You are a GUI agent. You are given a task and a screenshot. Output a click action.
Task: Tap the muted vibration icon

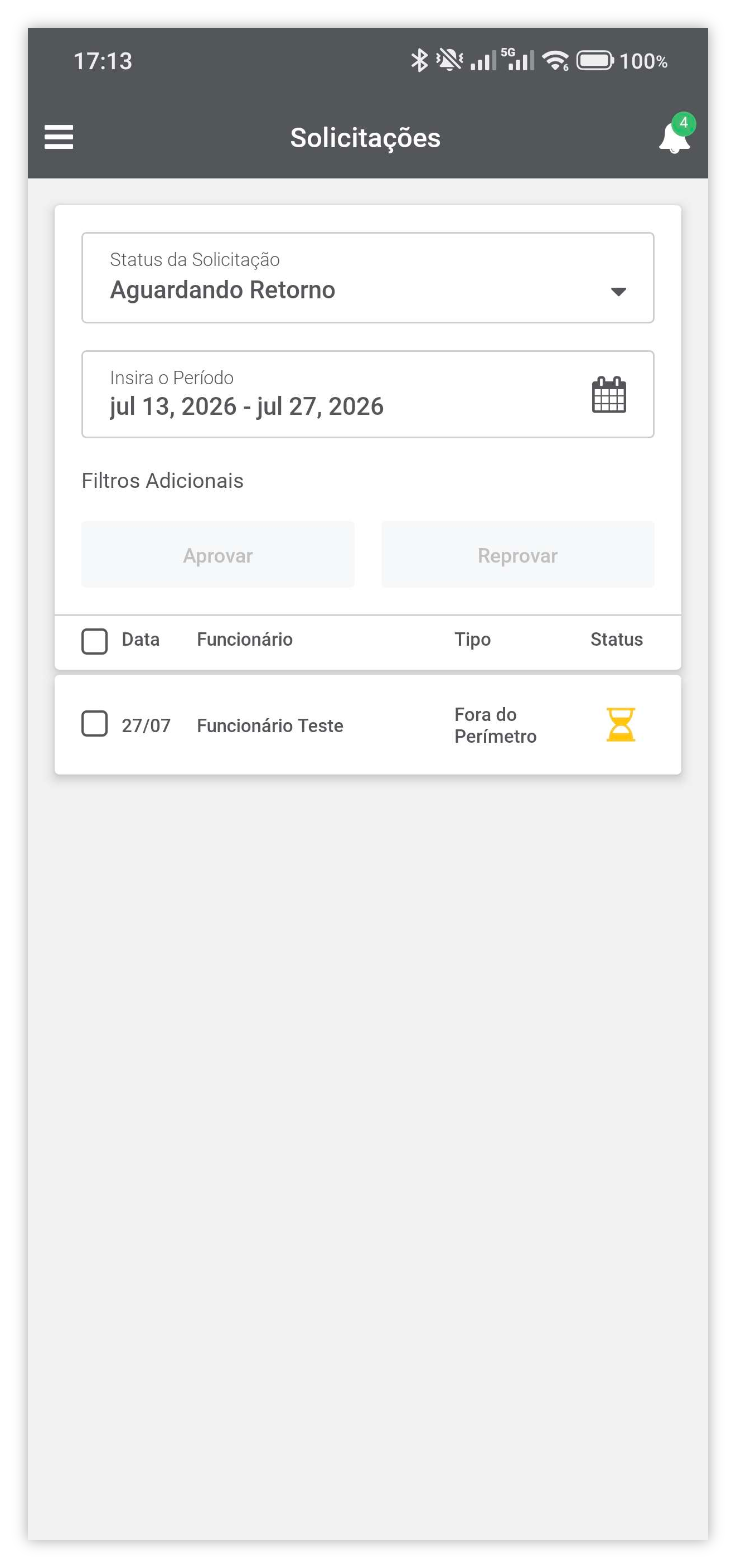coord(449,61)
